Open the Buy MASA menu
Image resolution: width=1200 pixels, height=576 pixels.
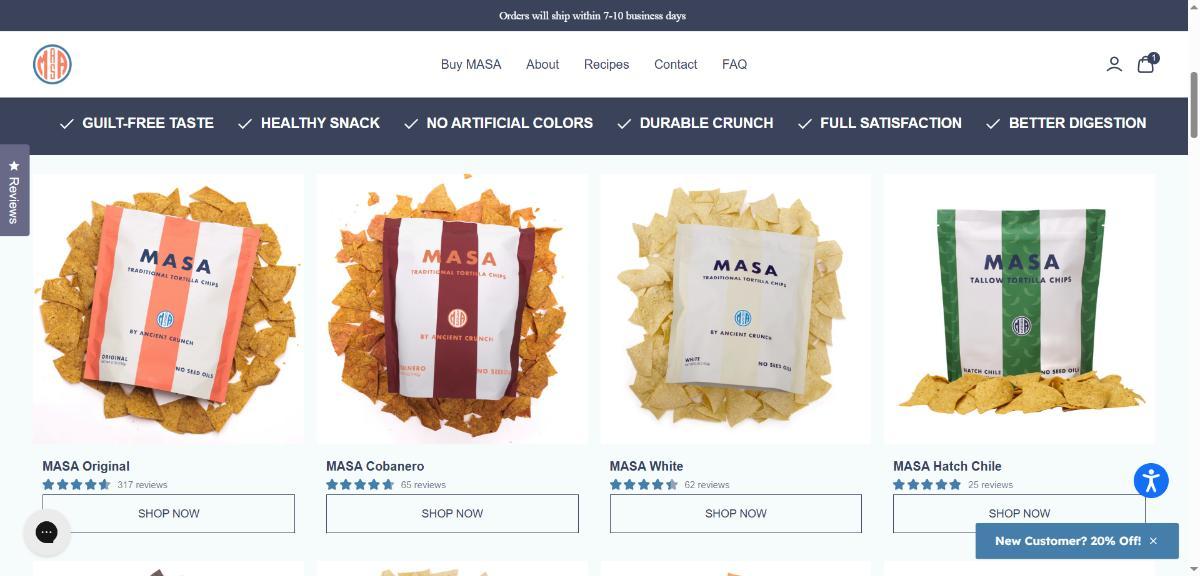(471, 64)
